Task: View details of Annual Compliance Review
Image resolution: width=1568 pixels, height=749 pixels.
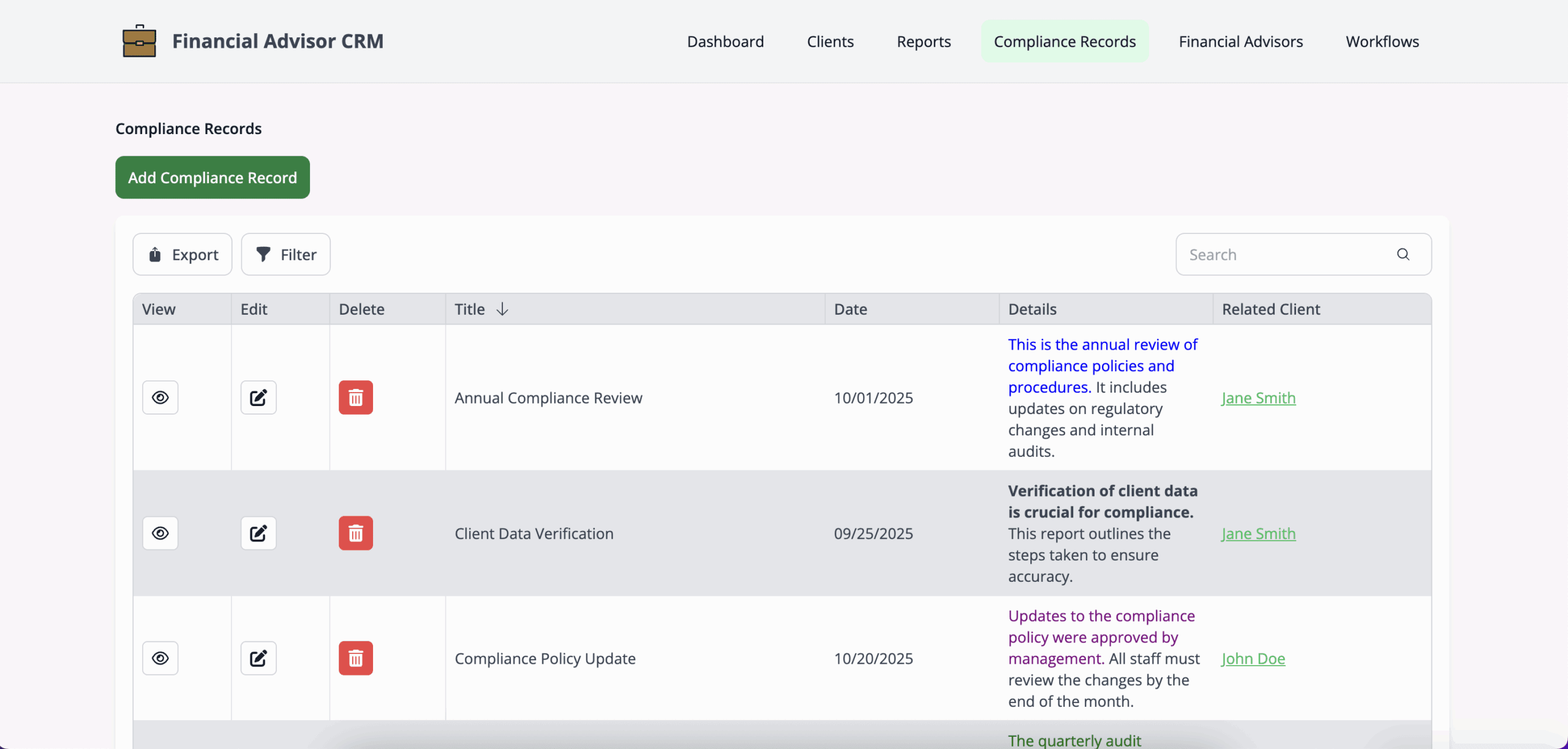Action: click(160, 397)
